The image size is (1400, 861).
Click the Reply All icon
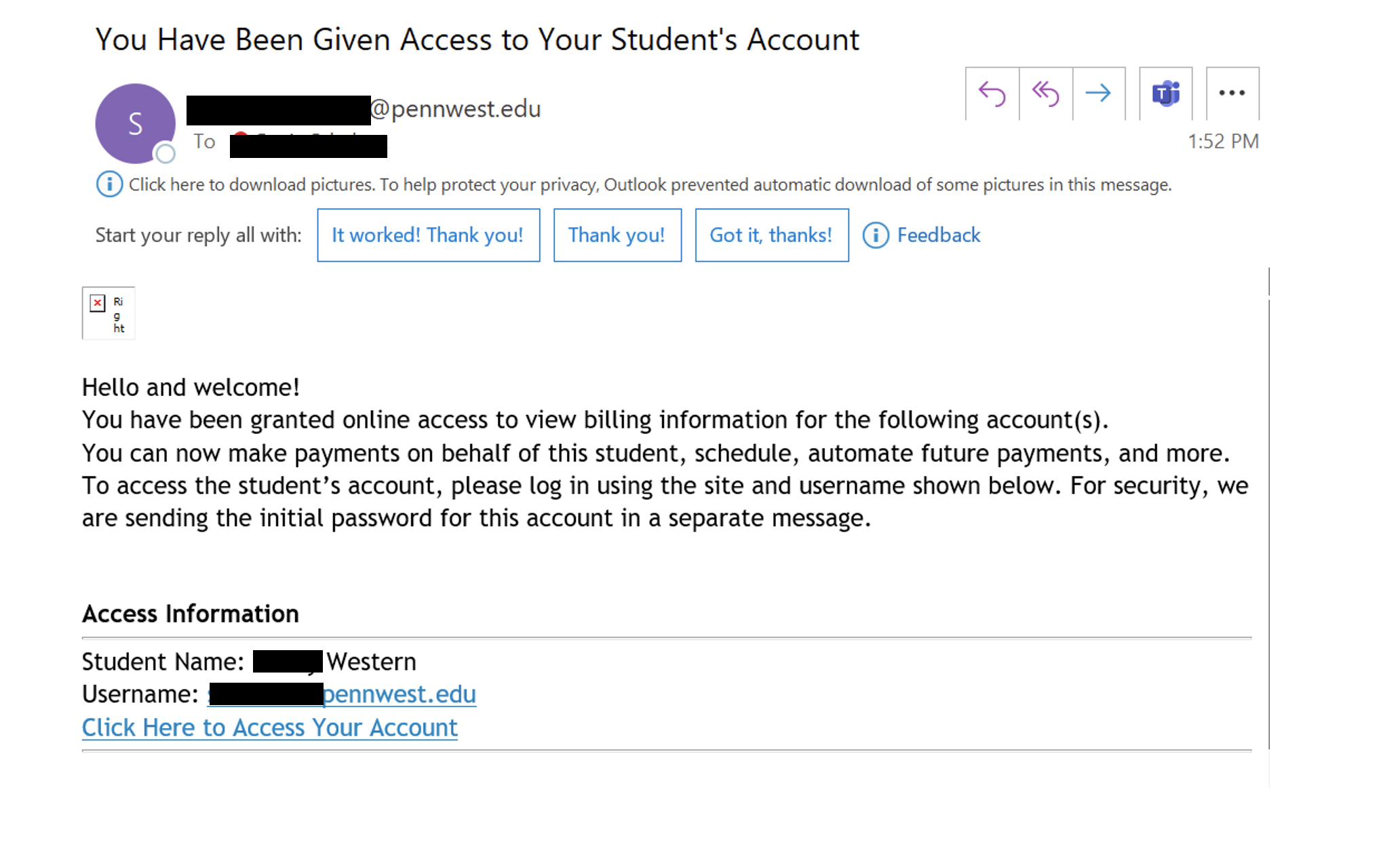(x=1045, y=94)
